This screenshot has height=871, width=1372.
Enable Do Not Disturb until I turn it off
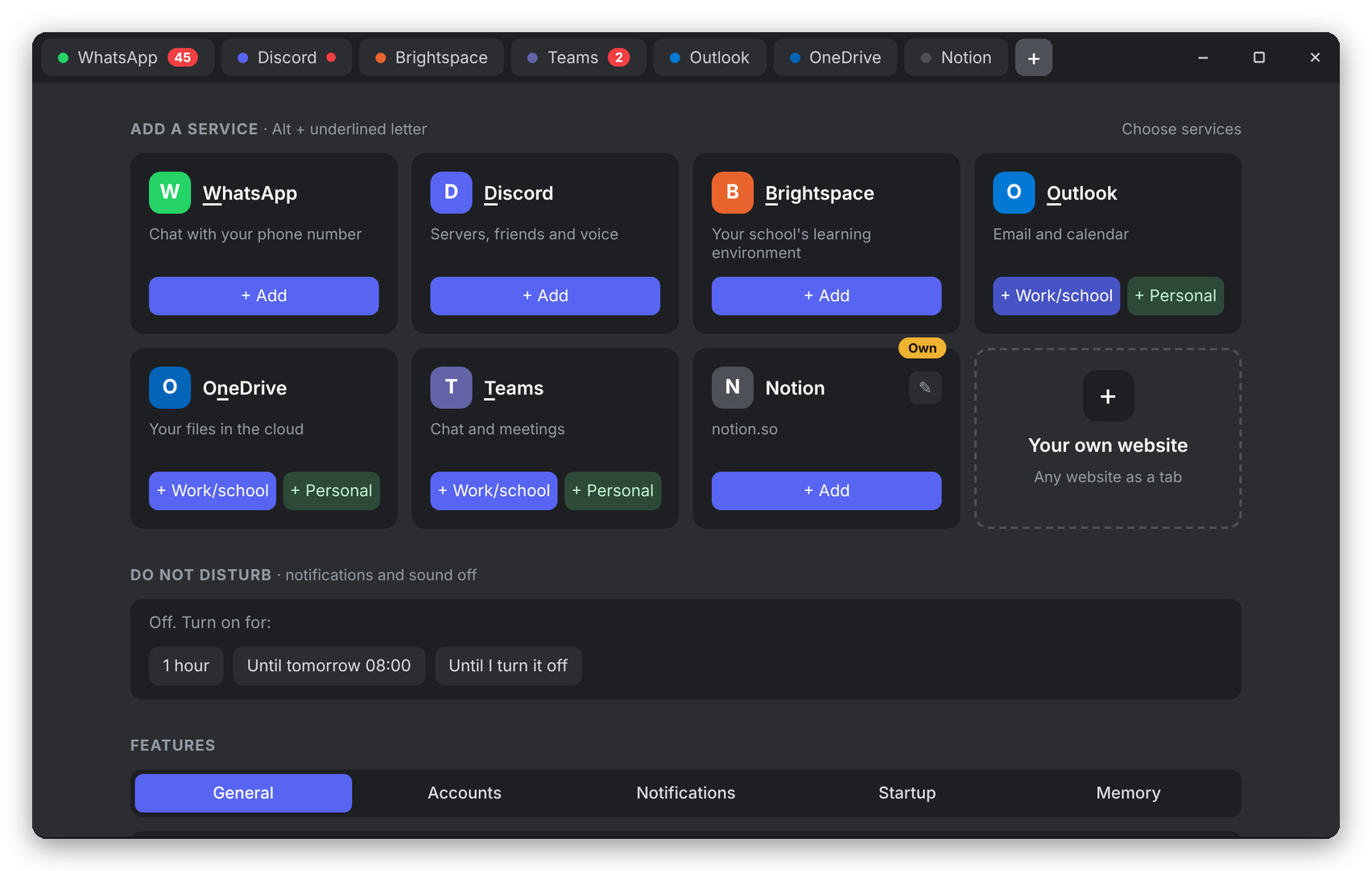pos(508,666)
